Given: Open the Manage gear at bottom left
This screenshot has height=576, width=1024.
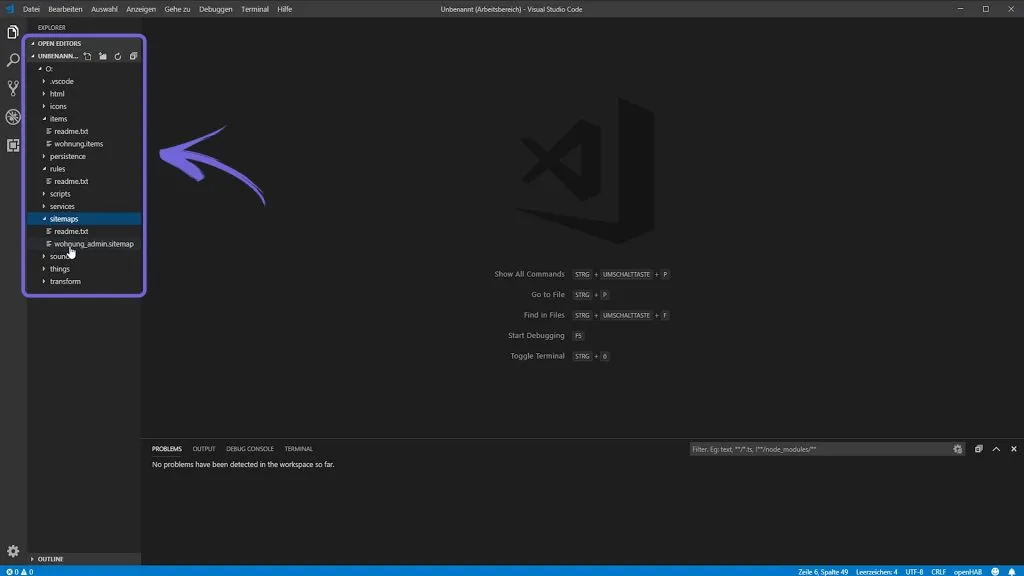Looking at the screenshot, I should [x=12, y=551].
